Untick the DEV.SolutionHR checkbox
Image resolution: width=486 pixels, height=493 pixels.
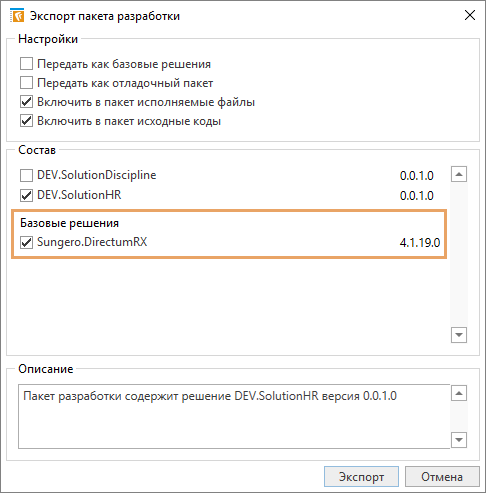tap(26, 195)
